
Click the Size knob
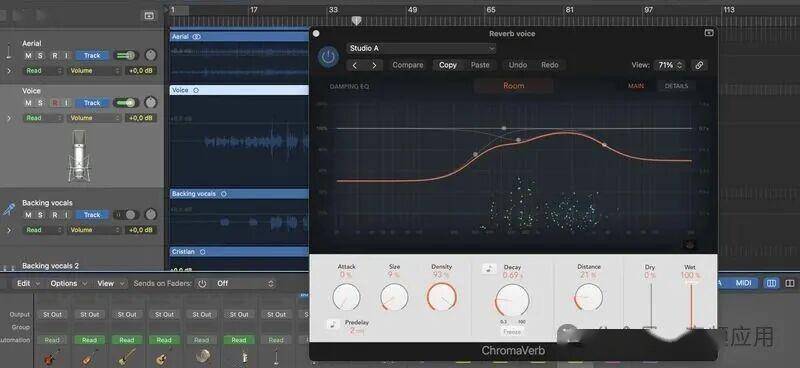[394, 298]
